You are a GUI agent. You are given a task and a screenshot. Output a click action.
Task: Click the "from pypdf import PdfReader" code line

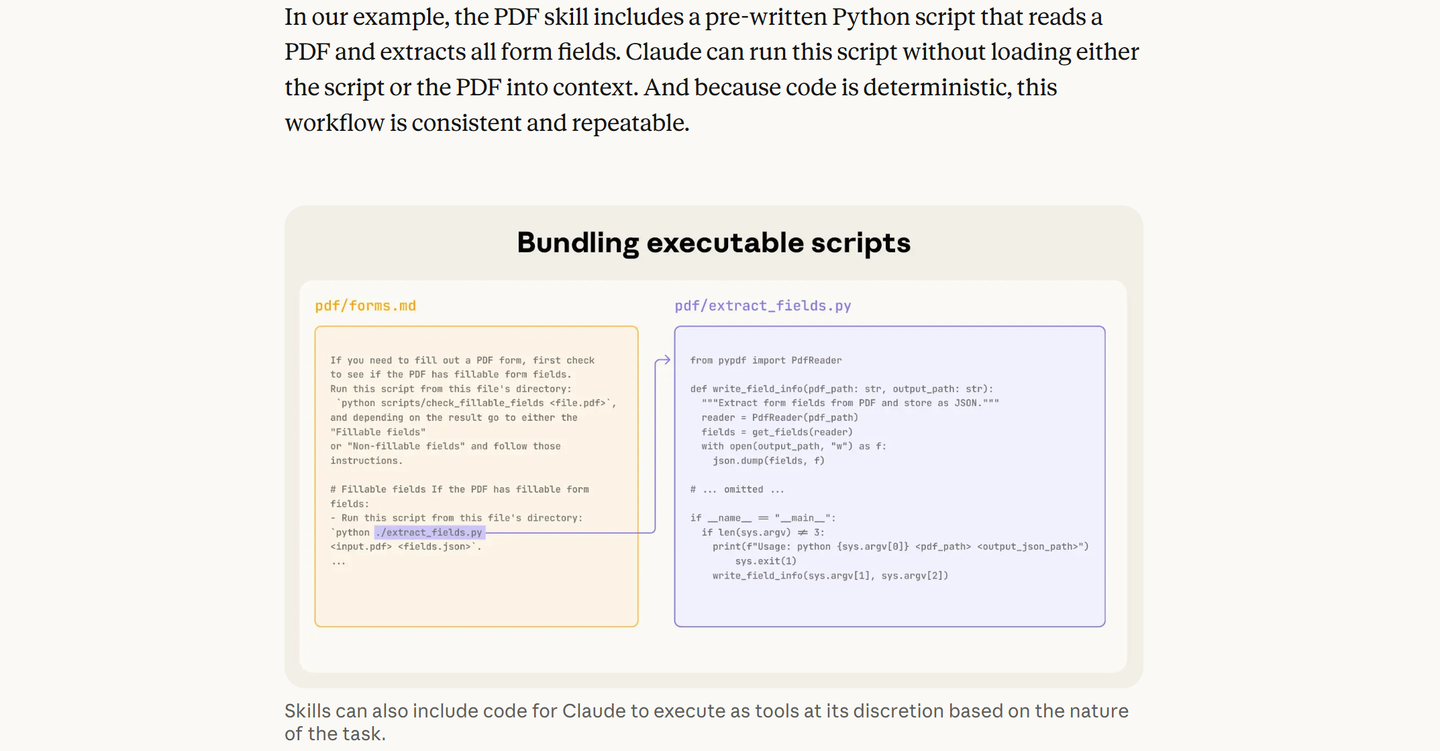point(766,360)
